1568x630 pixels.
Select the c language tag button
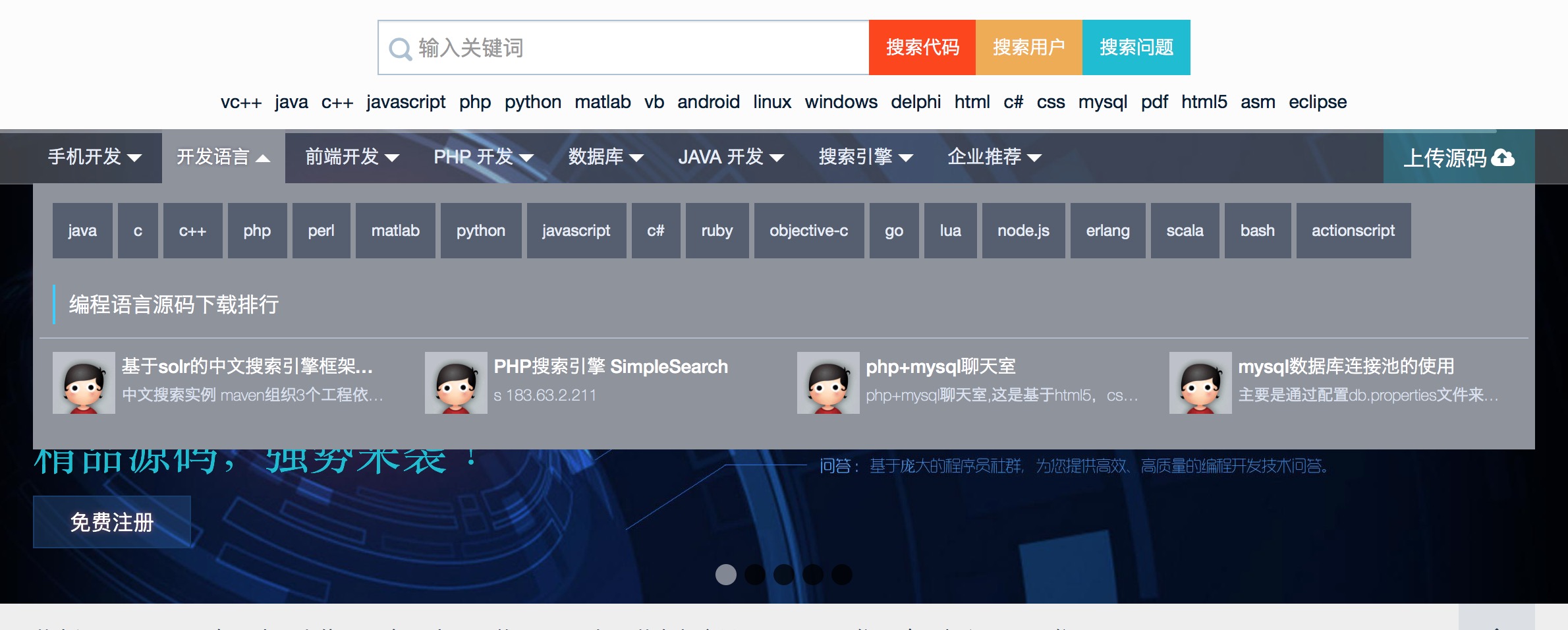tap(138, 231)
